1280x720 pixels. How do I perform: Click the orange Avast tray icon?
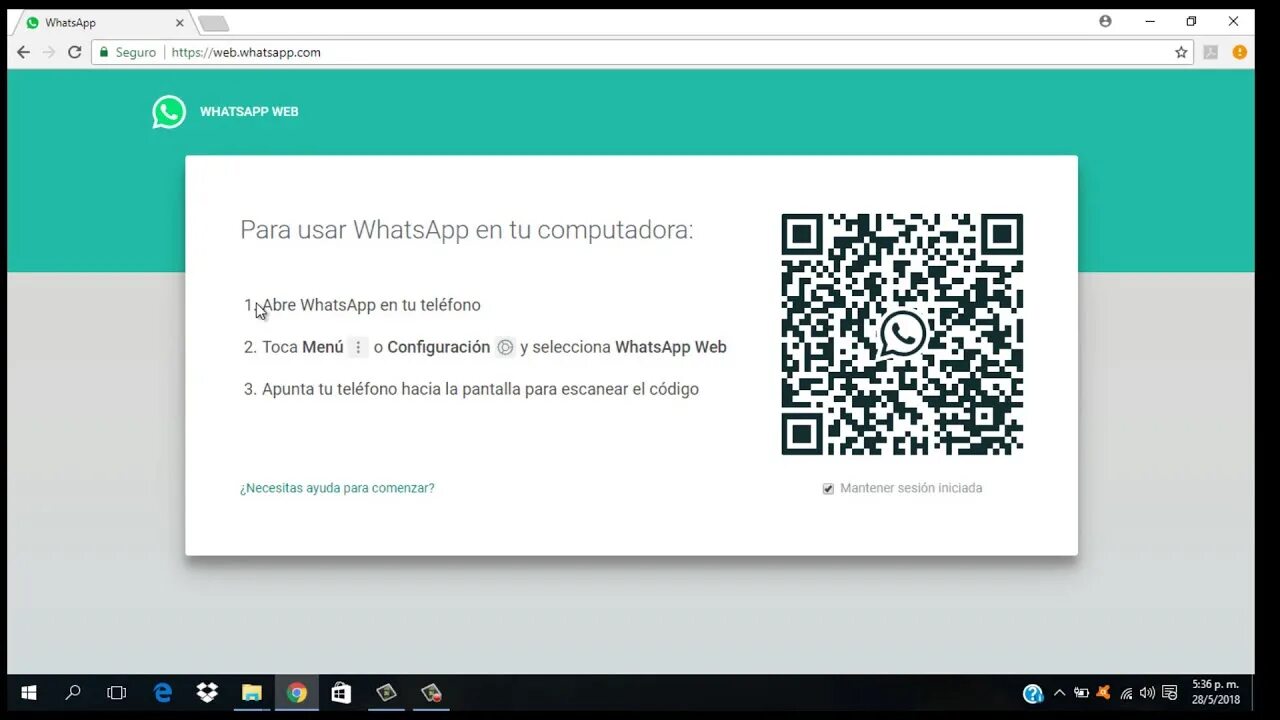pos(1104,692)
